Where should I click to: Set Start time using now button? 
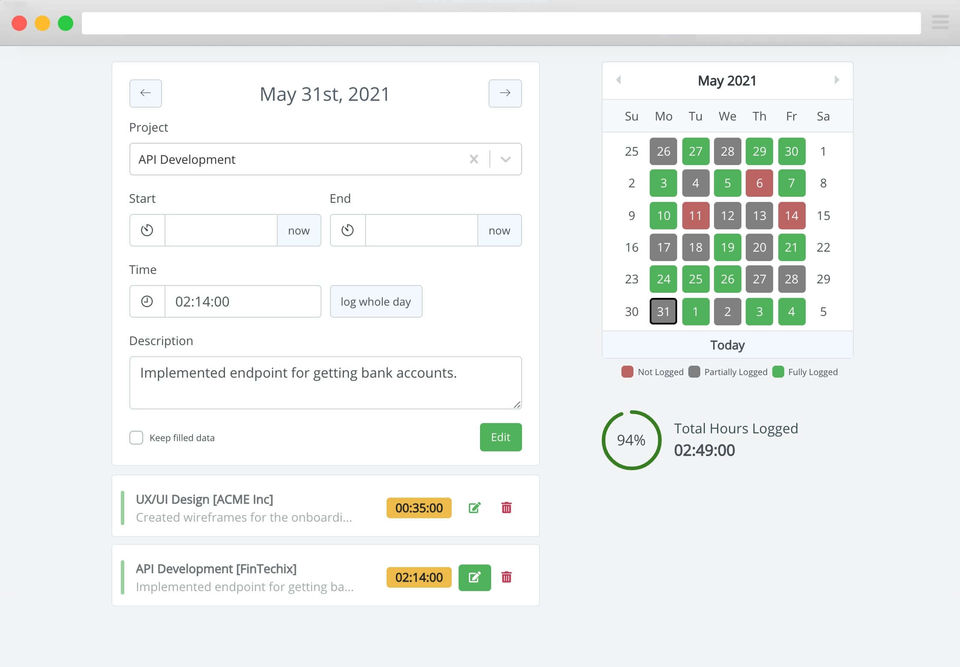click(299, 230)
